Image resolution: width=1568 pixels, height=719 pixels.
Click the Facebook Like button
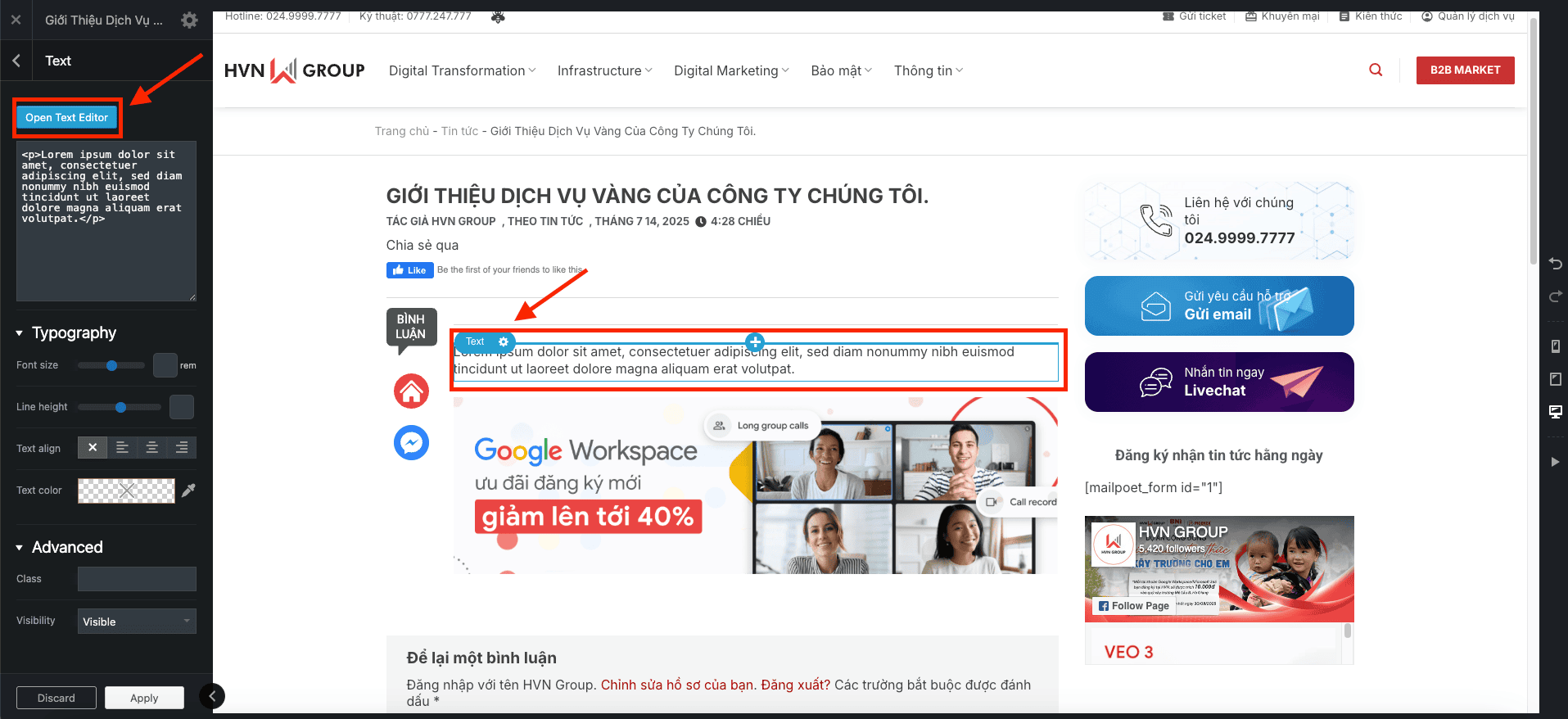[409, 270]
